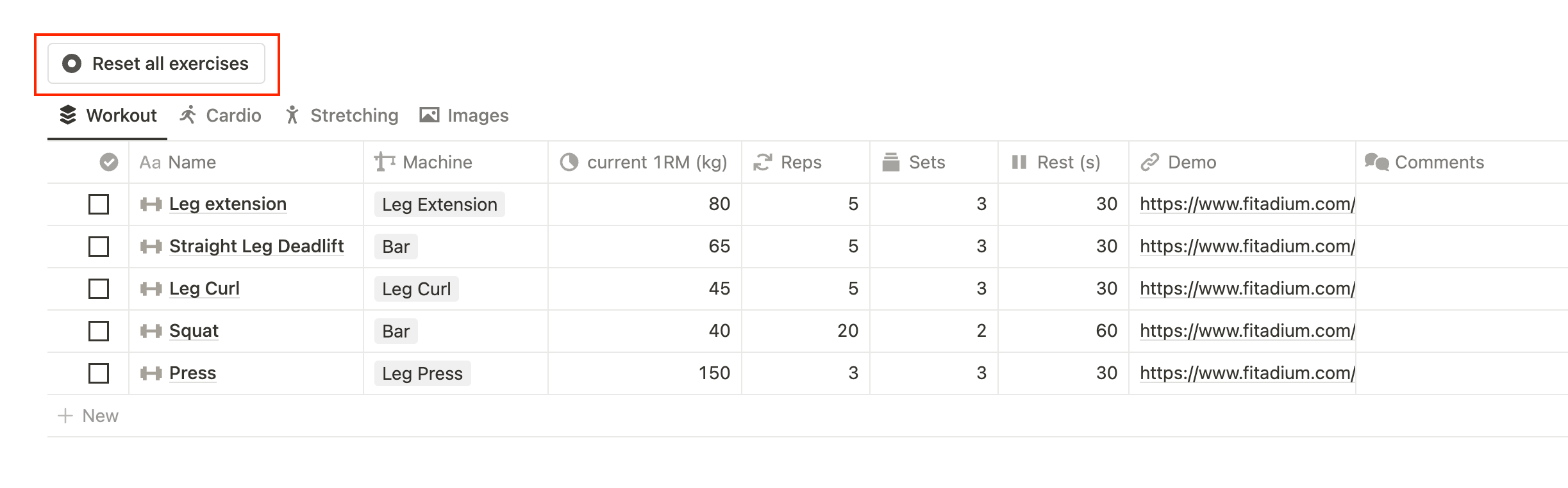Click the dumbbell icon next to Squat
The image size is (1568, 488).
(151, 331)
